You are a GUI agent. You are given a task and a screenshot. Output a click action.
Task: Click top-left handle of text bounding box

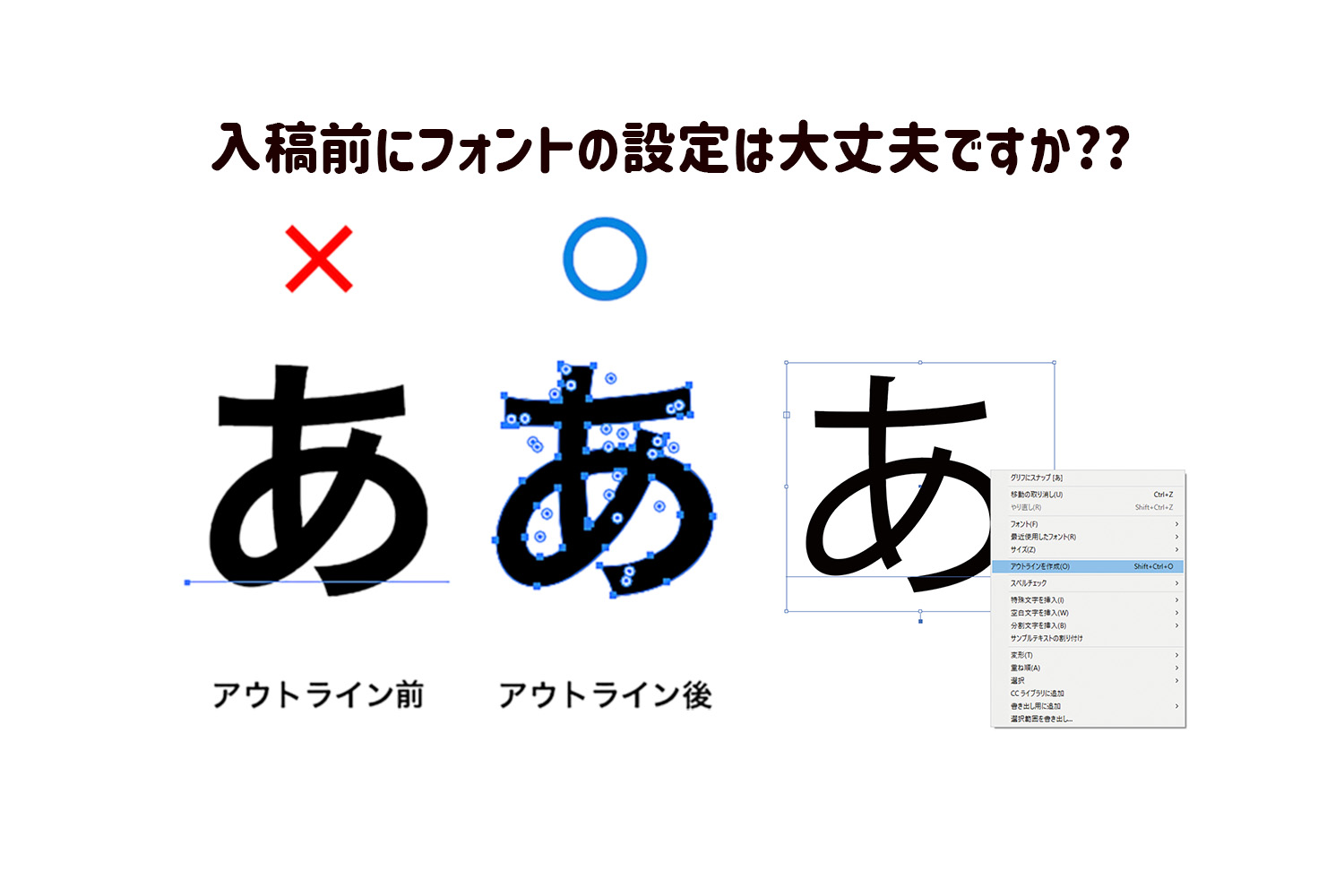tap(787, 363)
